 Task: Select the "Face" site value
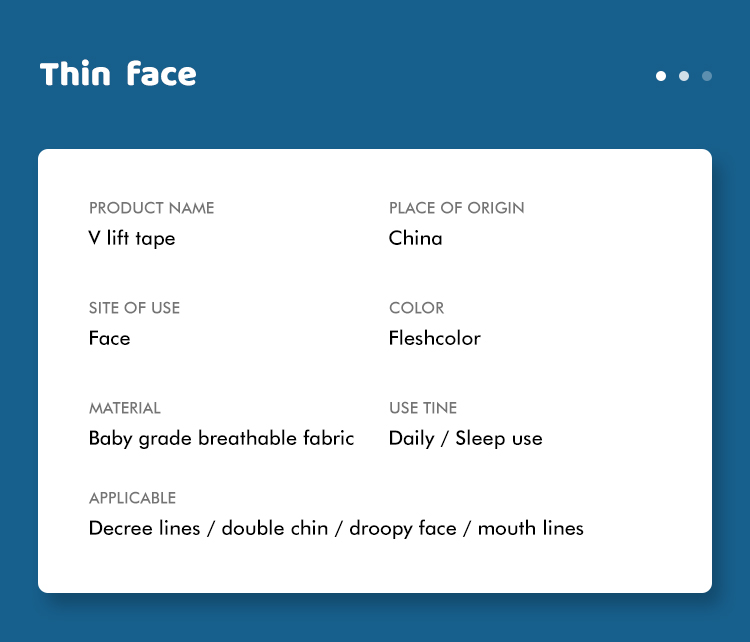[109, 338]
